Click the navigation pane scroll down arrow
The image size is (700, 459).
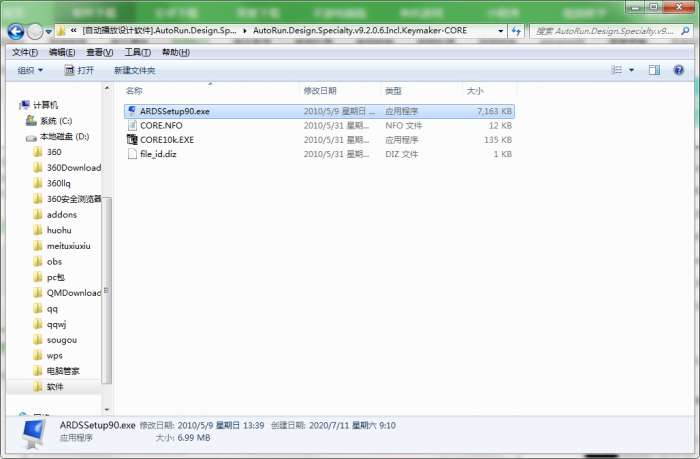click(x=107, y=409)
